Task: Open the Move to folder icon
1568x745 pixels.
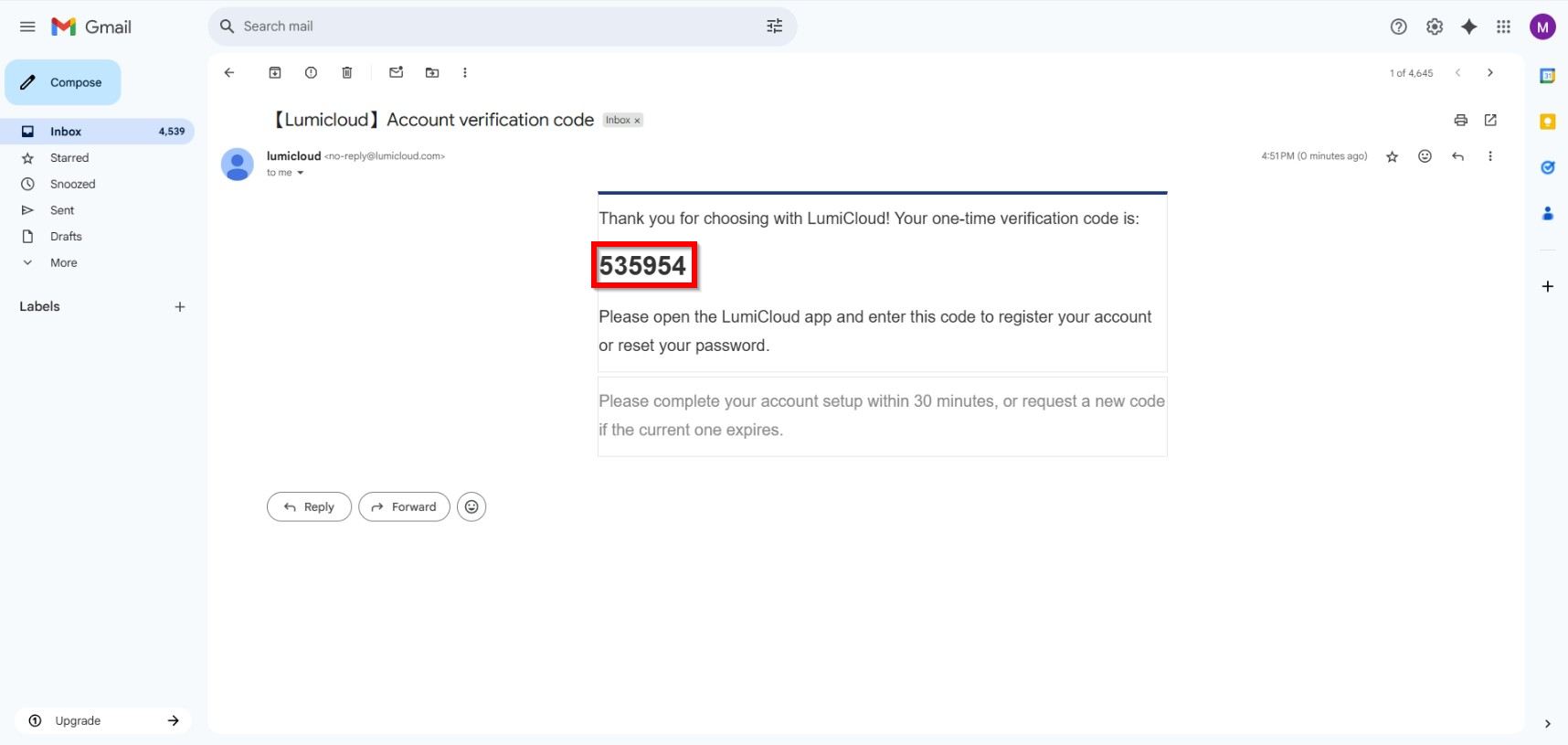Action: click(x=432, y=73)
